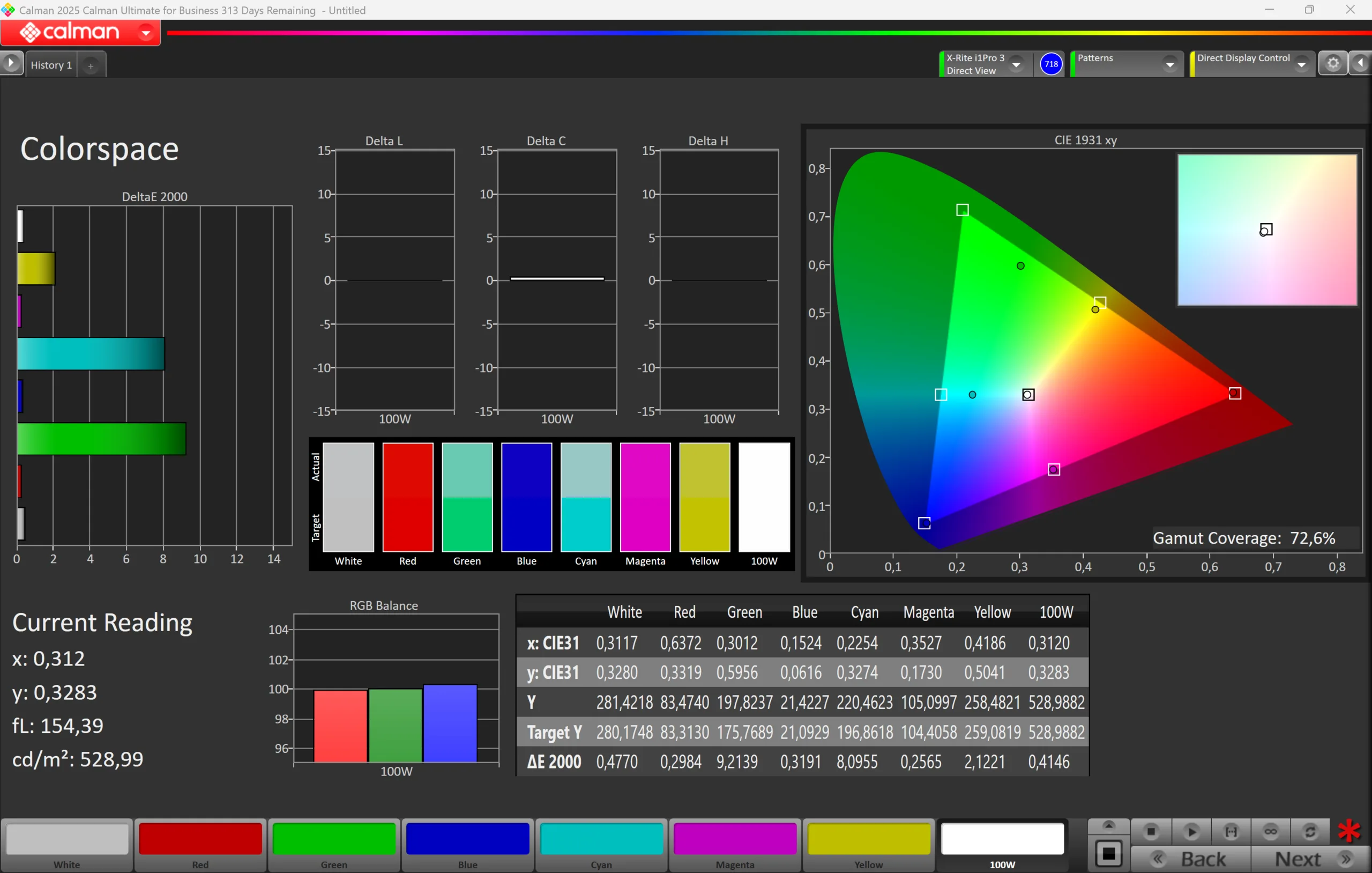1372x873 pixels.
Task: Select the History 1 tab
Action: click(x=51, y=65)
